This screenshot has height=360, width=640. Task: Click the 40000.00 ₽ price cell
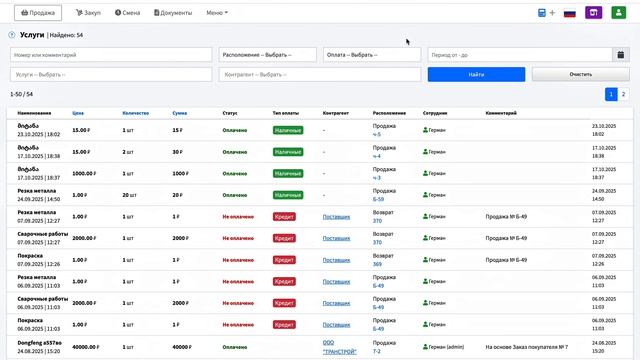coord(86,347)
